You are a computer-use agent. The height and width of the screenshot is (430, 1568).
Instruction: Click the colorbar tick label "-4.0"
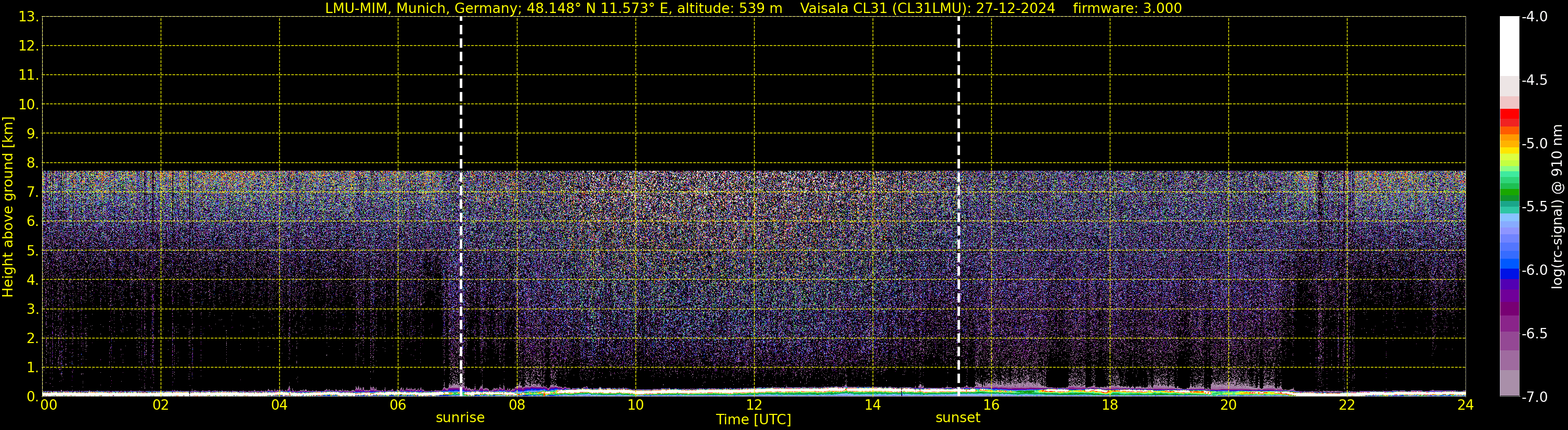pos(1534,17)
